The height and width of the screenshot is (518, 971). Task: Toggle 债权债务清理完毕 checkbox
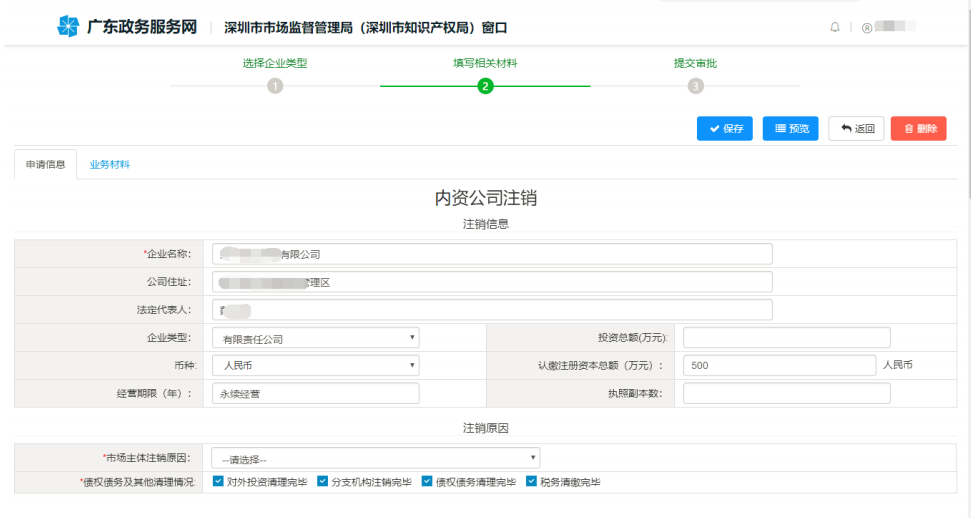point(428,482)
